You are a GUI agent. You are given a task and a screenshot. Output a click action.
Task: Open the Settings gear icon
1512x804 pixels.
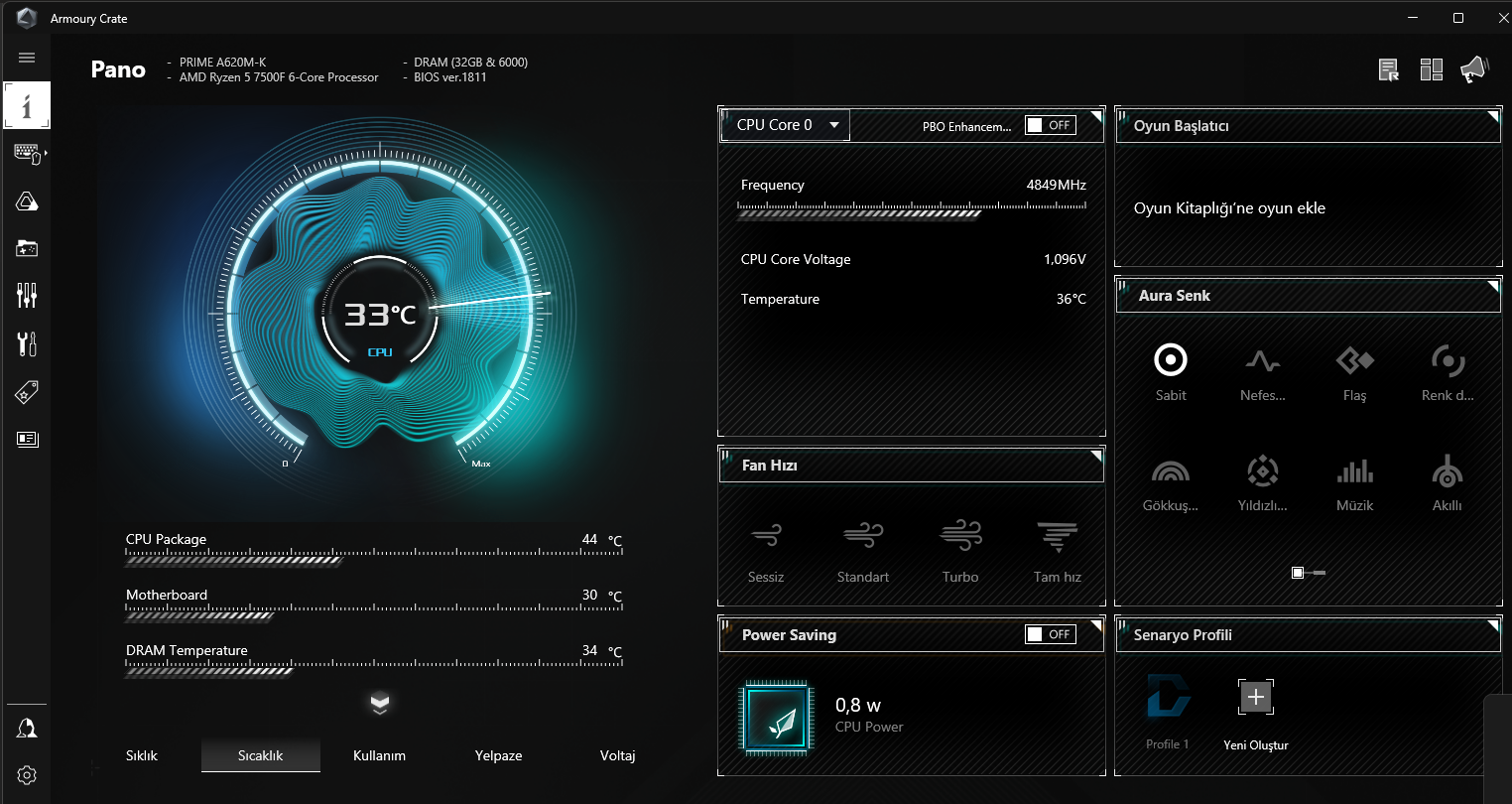pyautogui.click(x=27, y=775)
